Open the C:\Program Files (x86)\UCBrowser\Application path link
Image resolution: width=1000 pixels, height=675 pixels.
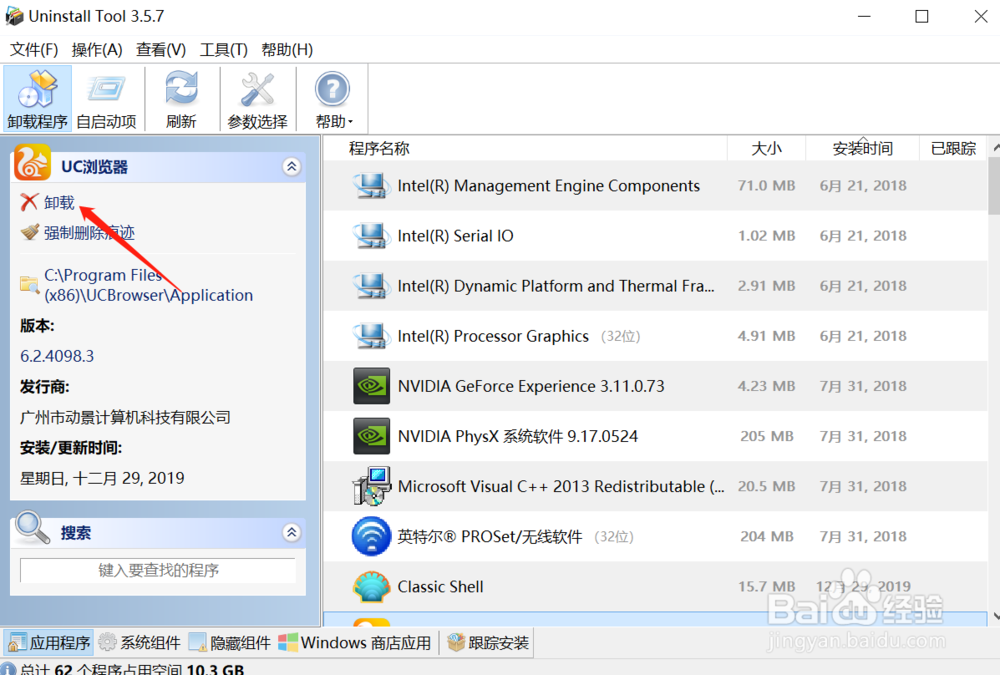(148, 285)
